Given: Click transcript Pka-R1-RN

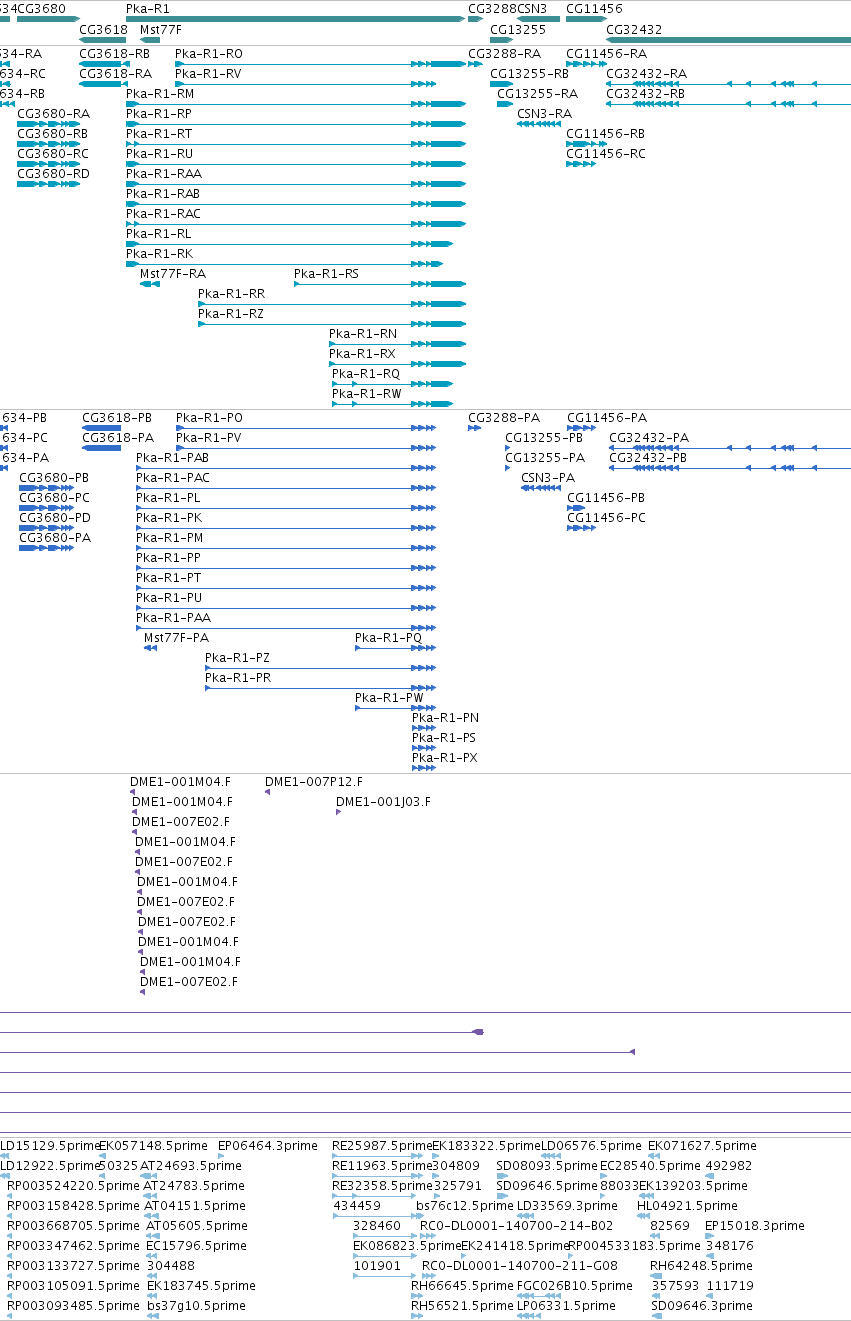Looking at the screenshot, I should click(x=363, y=334).
